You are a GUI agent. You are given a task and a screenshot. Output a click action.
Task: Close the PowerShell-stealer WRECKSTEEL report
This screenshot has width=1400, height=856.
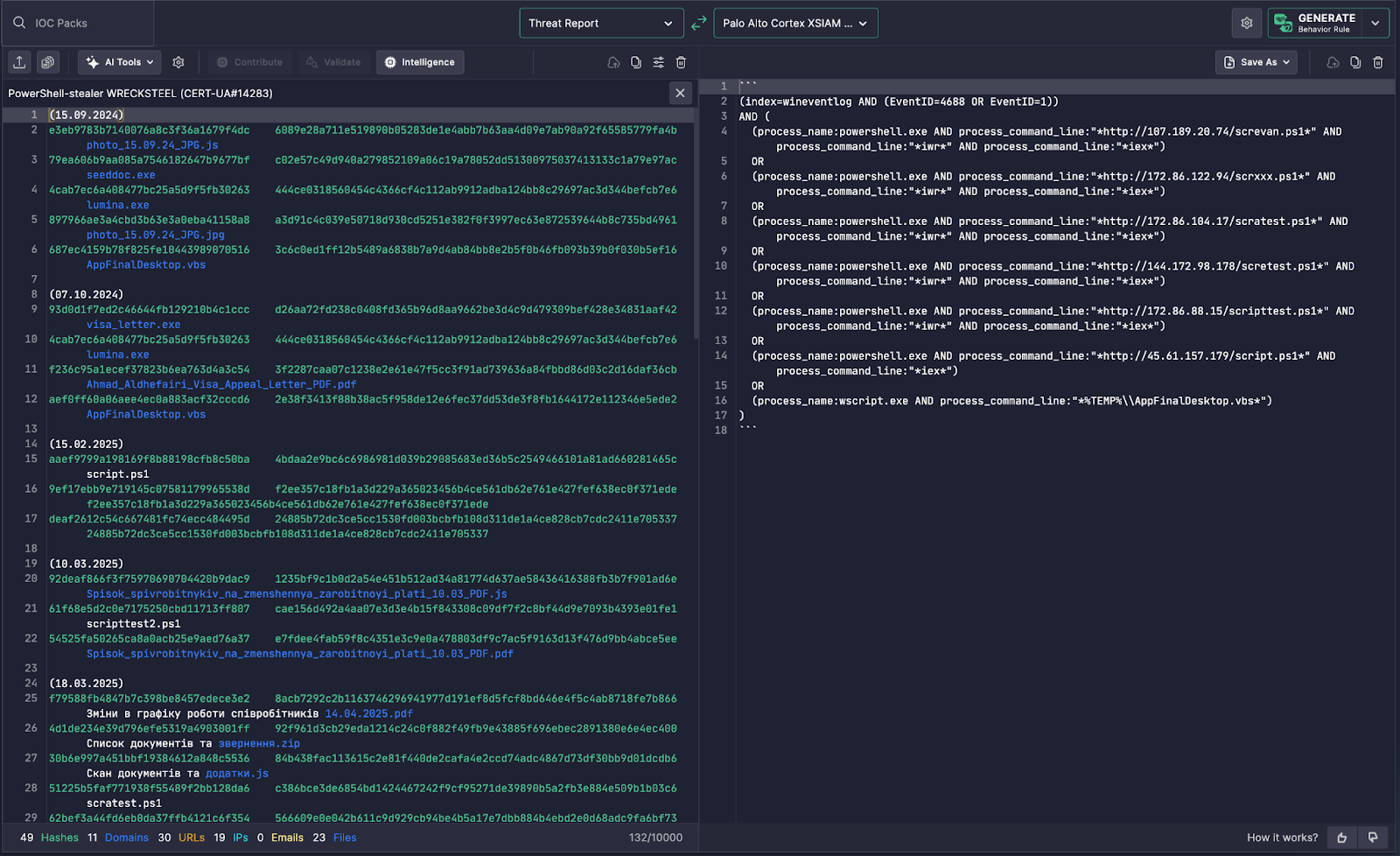pyautogui.click(x=680, y=93)
